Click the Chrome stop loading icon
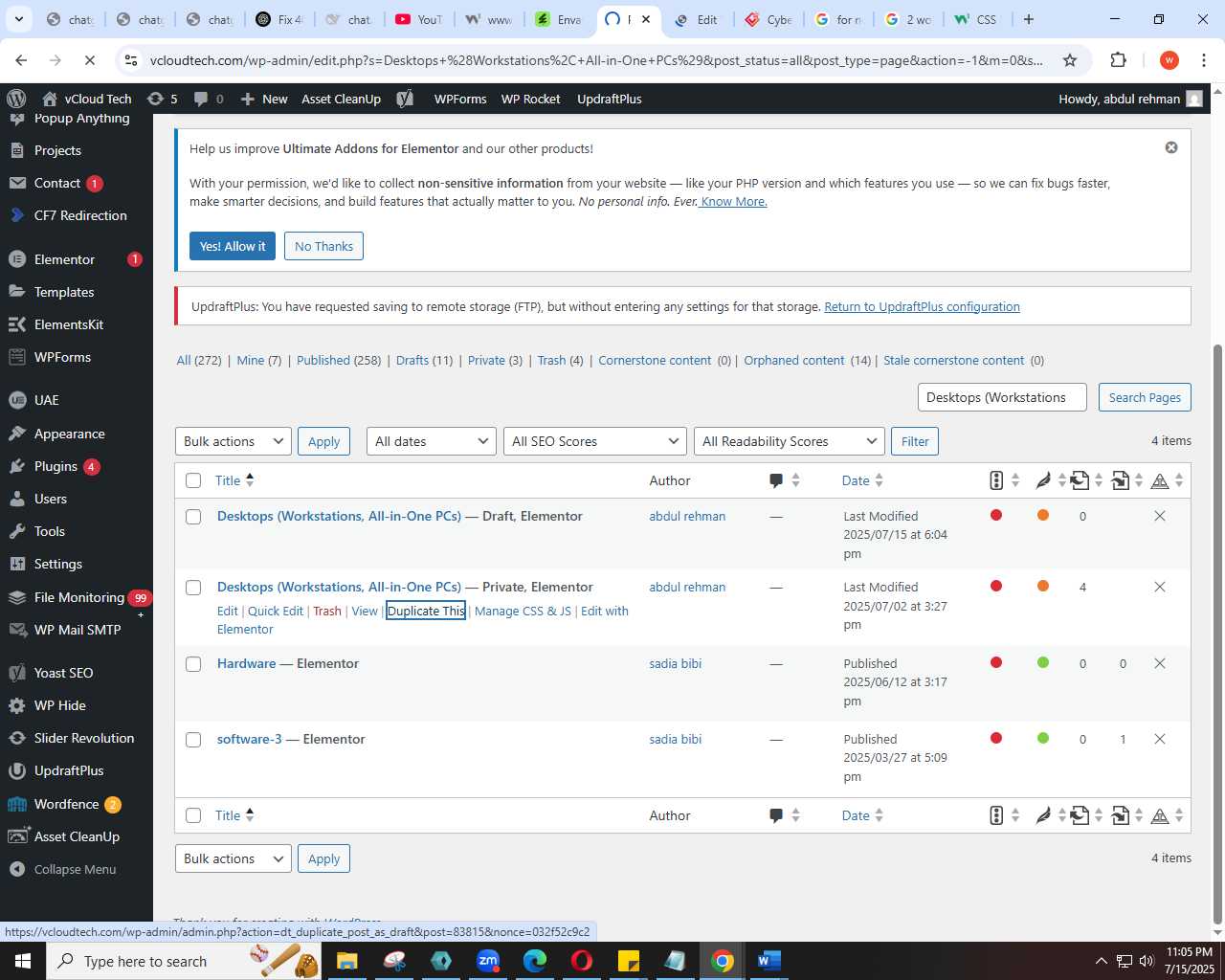This screenshot has width=1225, height=980. point(89,60)
